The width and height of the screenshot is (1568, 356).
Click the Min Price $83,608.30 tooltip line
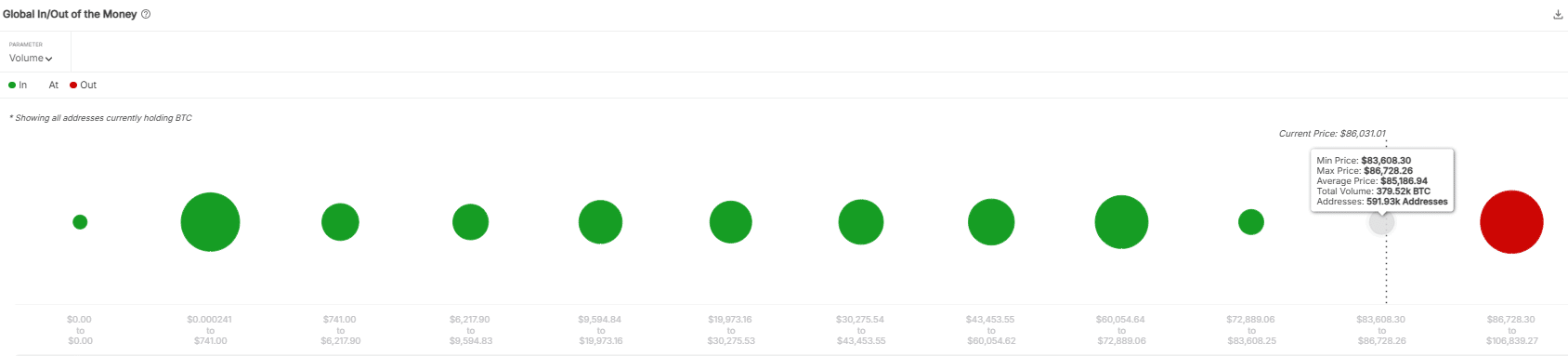[x=1364, y=161]
